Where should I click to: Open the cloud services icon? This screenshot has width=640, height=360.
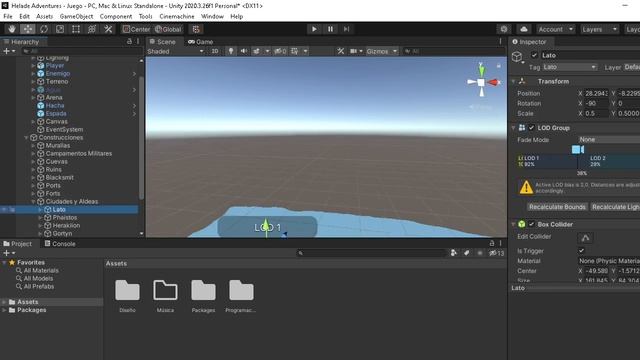(x=524, y=29)
